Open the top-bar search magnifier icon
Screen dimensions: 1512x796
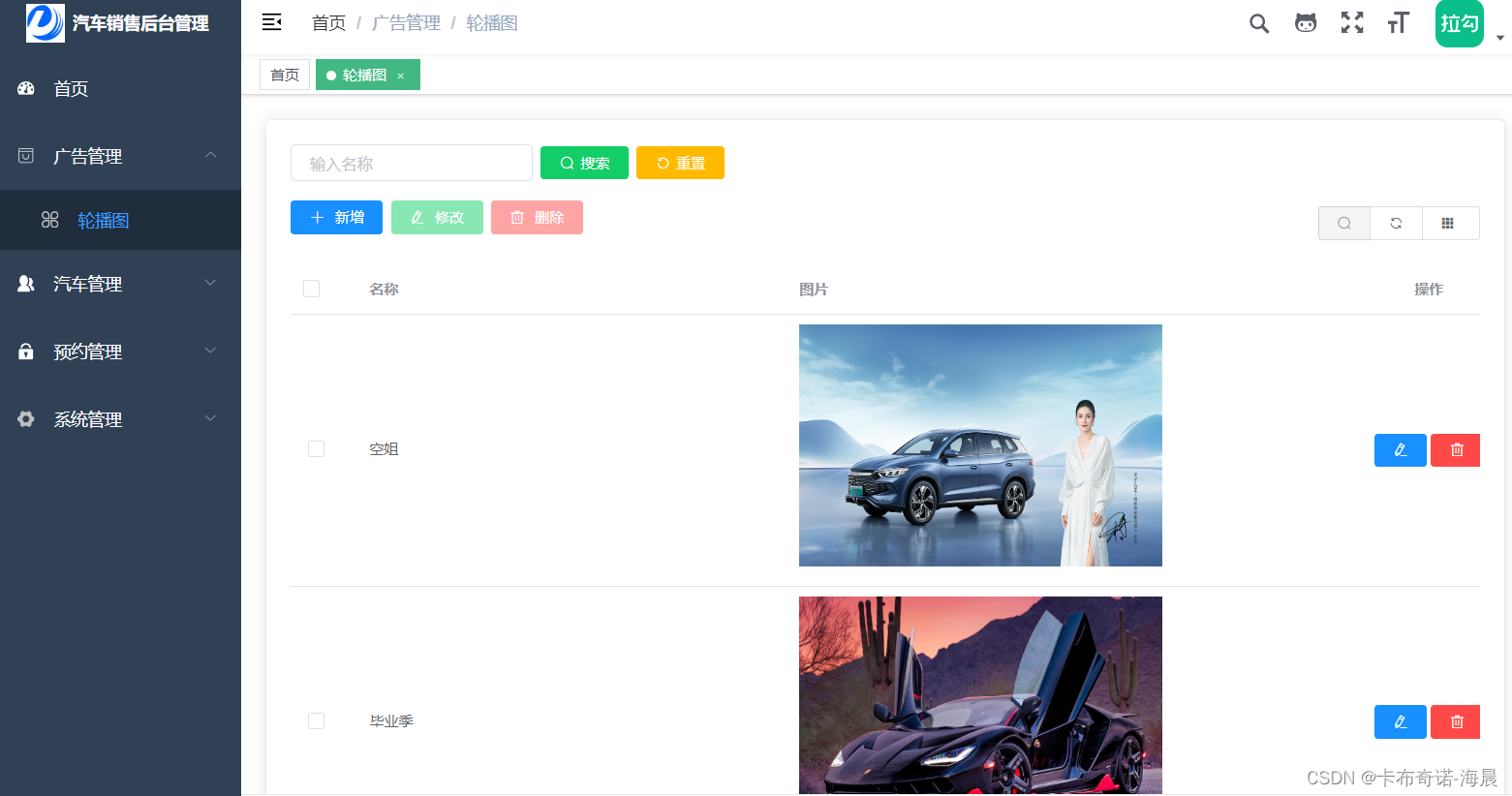pos(1259,23)
